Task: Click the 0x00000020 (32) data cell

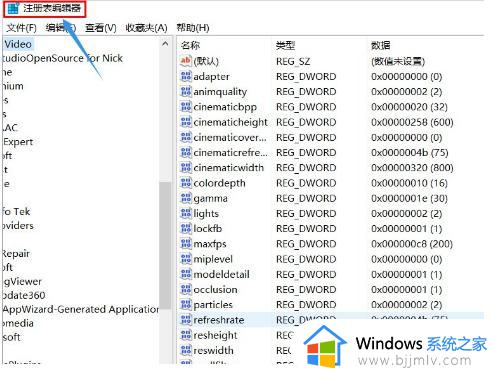Action: [x=409, y=107]
